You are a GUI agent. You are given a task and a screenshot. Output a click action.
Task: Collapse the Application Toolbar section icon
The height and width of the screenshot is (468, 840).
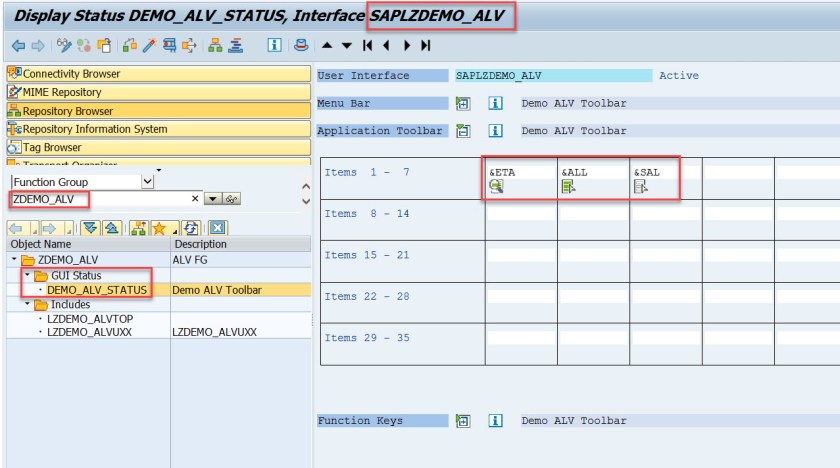[x=463, y=131]
